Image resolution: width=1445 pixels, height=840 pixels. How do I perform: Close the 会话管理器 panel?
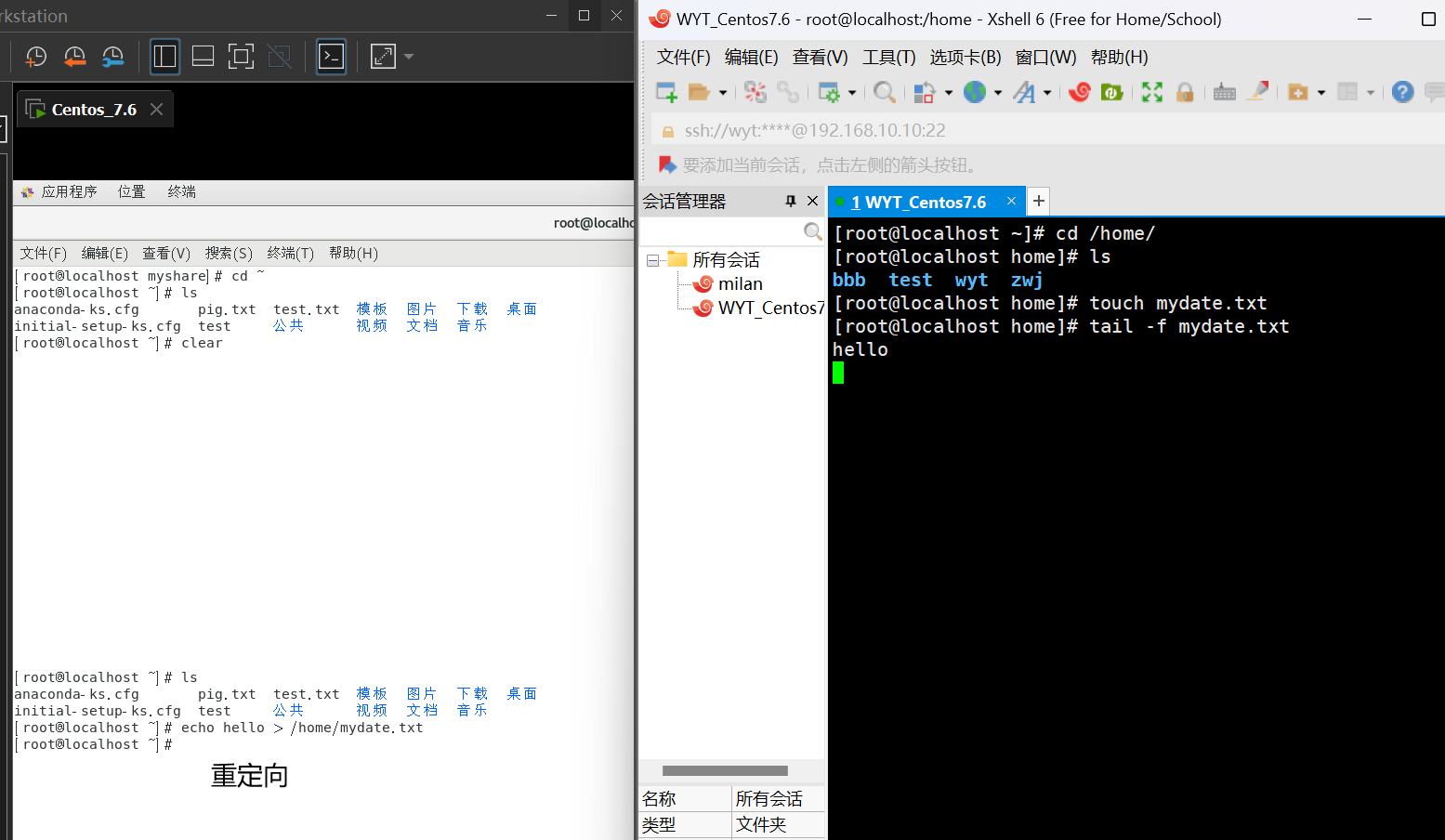(813, 201)
